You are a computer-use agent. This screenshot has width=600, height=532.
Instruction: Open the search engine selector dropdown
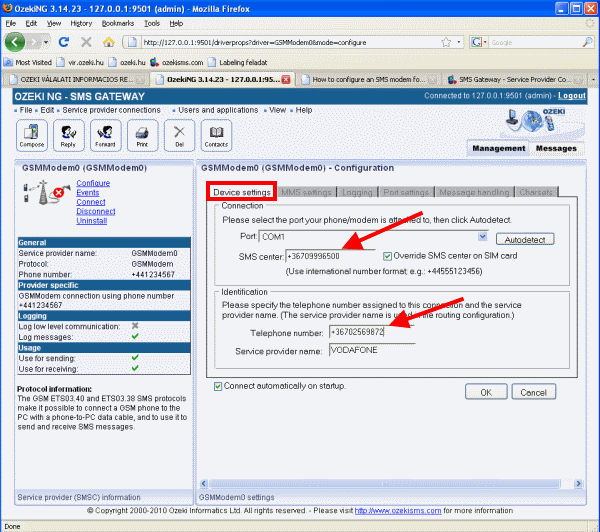[485, 42]
